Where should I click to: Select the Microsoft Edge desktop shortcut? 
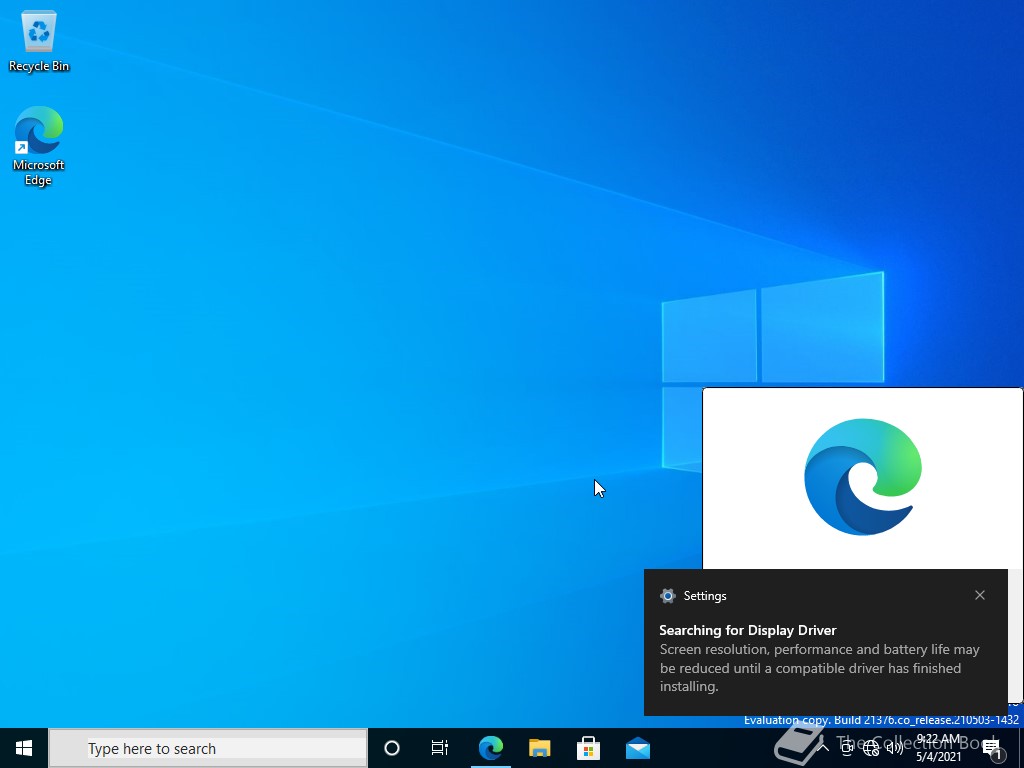39,146
